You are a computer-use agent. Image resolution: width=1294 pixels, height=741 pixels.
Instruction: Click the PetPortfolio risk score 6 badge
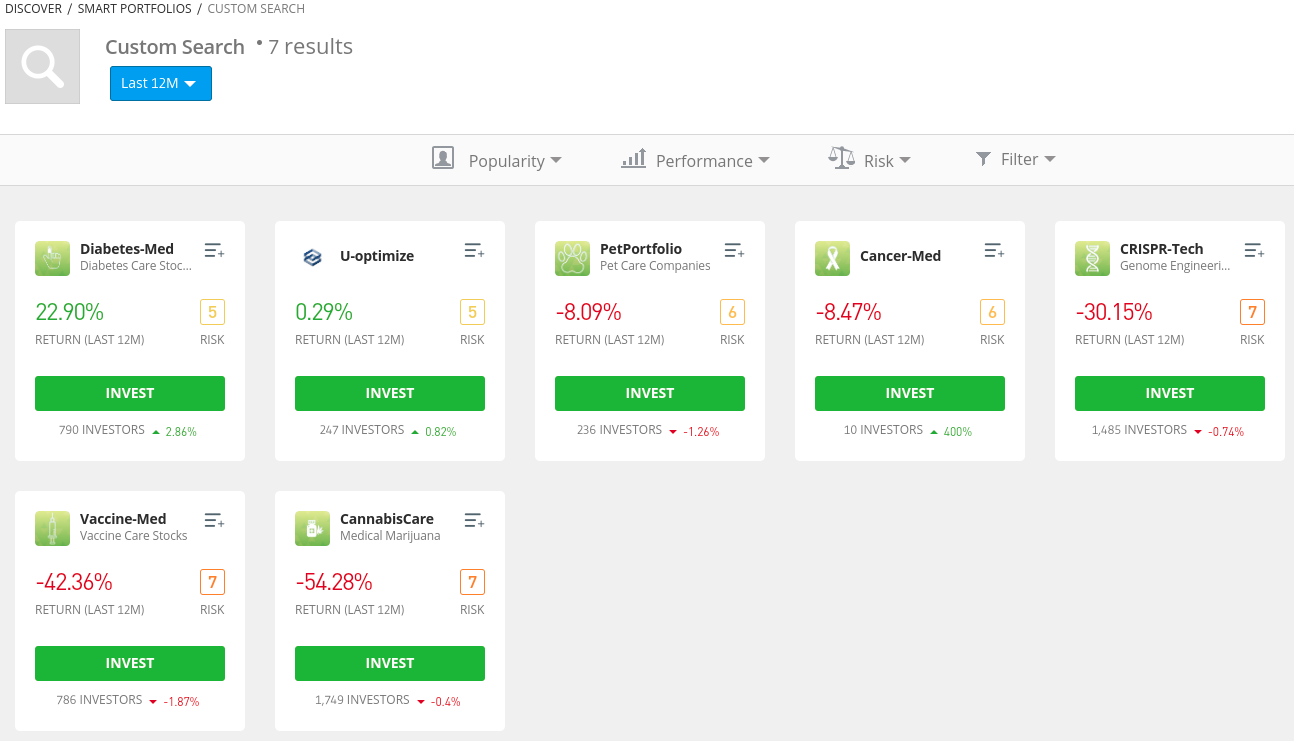732,312
